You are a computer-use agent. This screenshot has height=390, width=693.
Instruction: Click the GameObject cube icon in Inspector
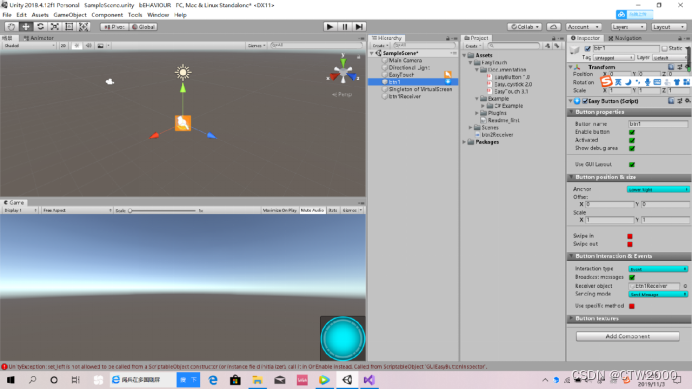575,50
